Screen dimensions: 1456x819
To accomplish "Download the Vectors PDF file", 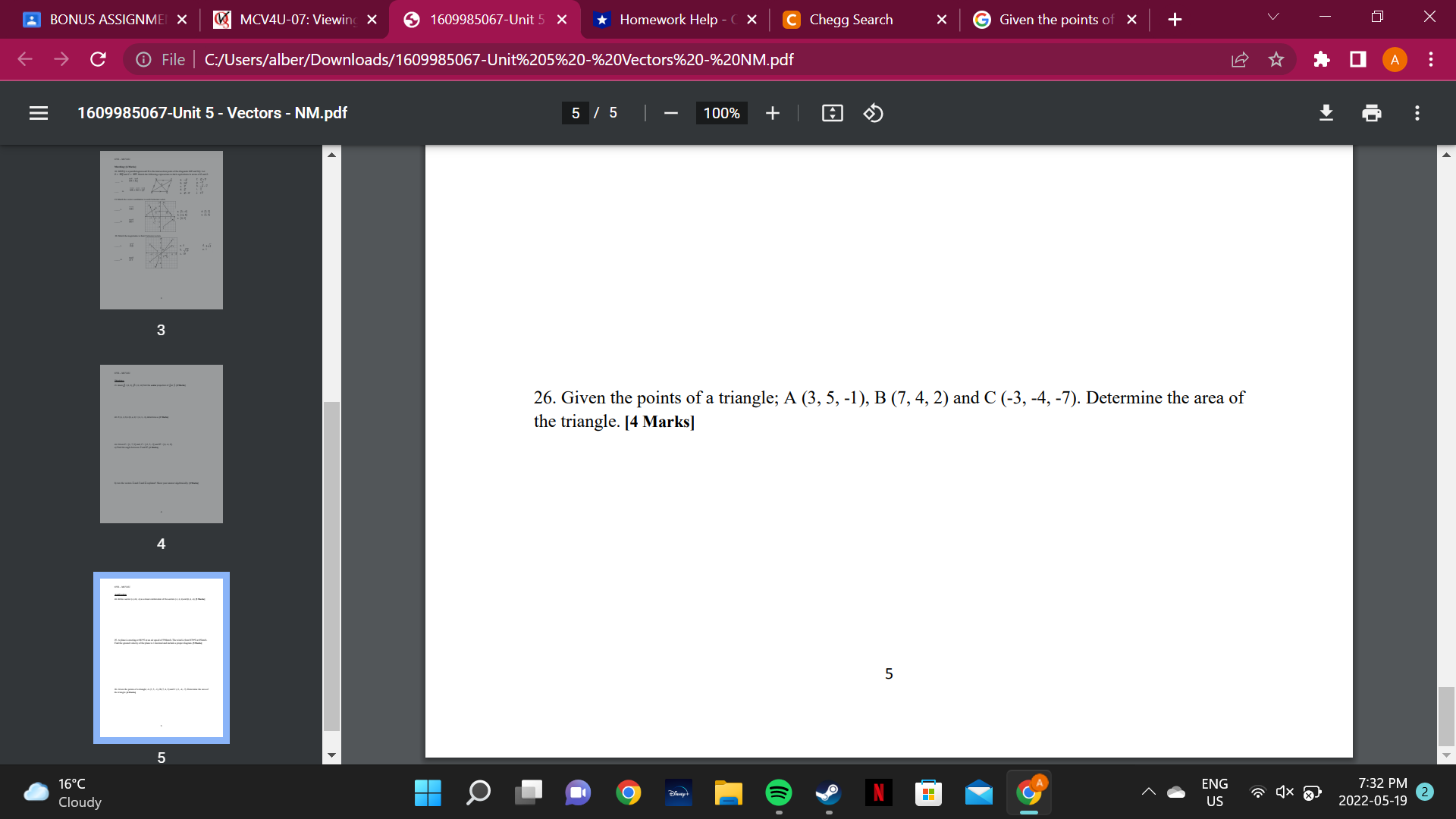I will tap(1326, 113).
